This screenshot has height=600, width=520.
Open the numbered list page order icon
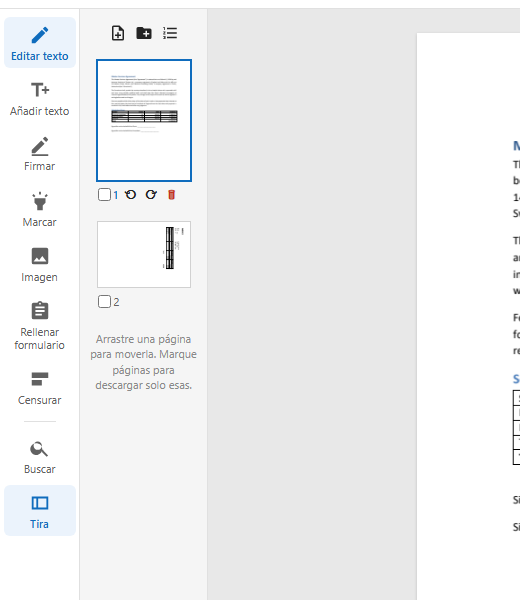coord(170,33)
